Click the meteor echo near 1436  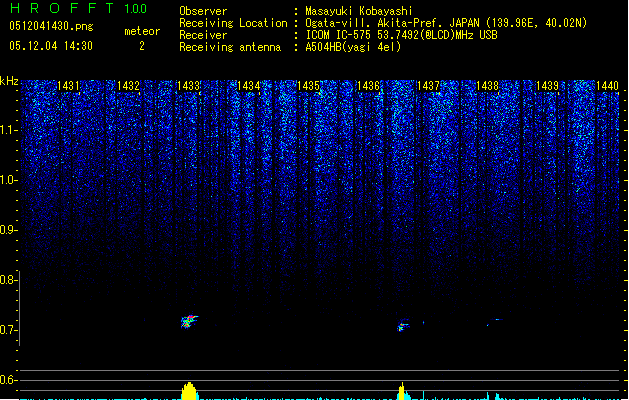403,325
